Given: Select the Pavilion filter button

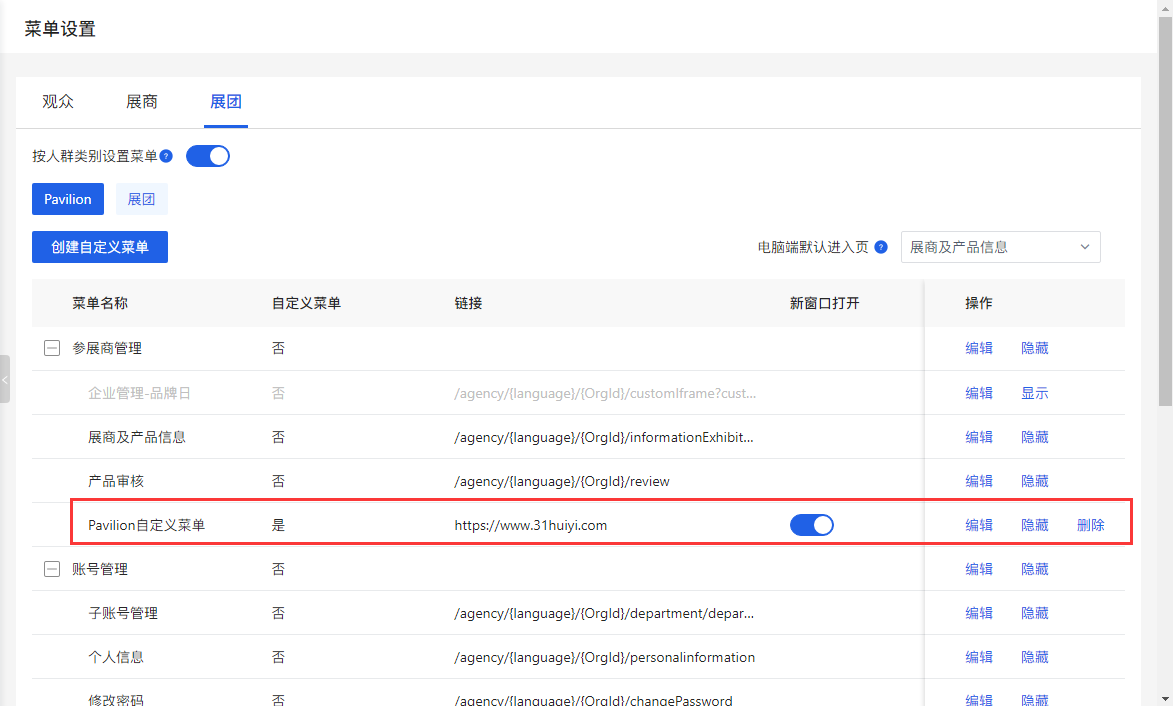Looking at the screenshot, I should (67, 199).
